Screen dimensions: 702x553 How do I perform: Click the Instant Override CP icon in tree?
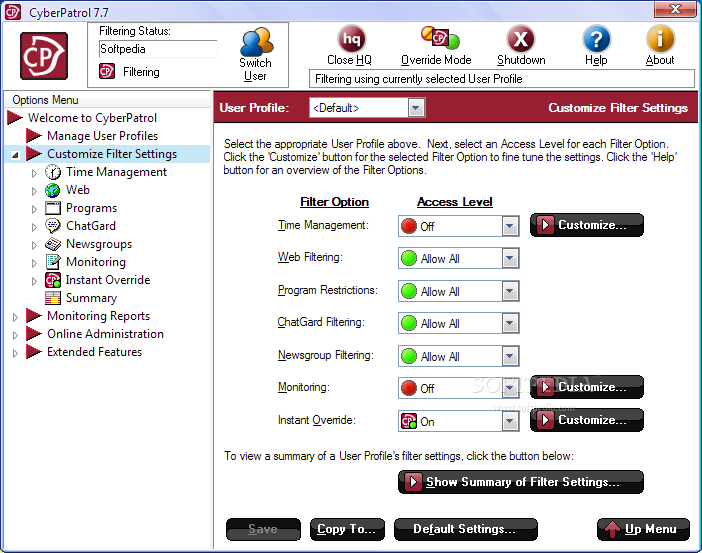pos(53,280)
